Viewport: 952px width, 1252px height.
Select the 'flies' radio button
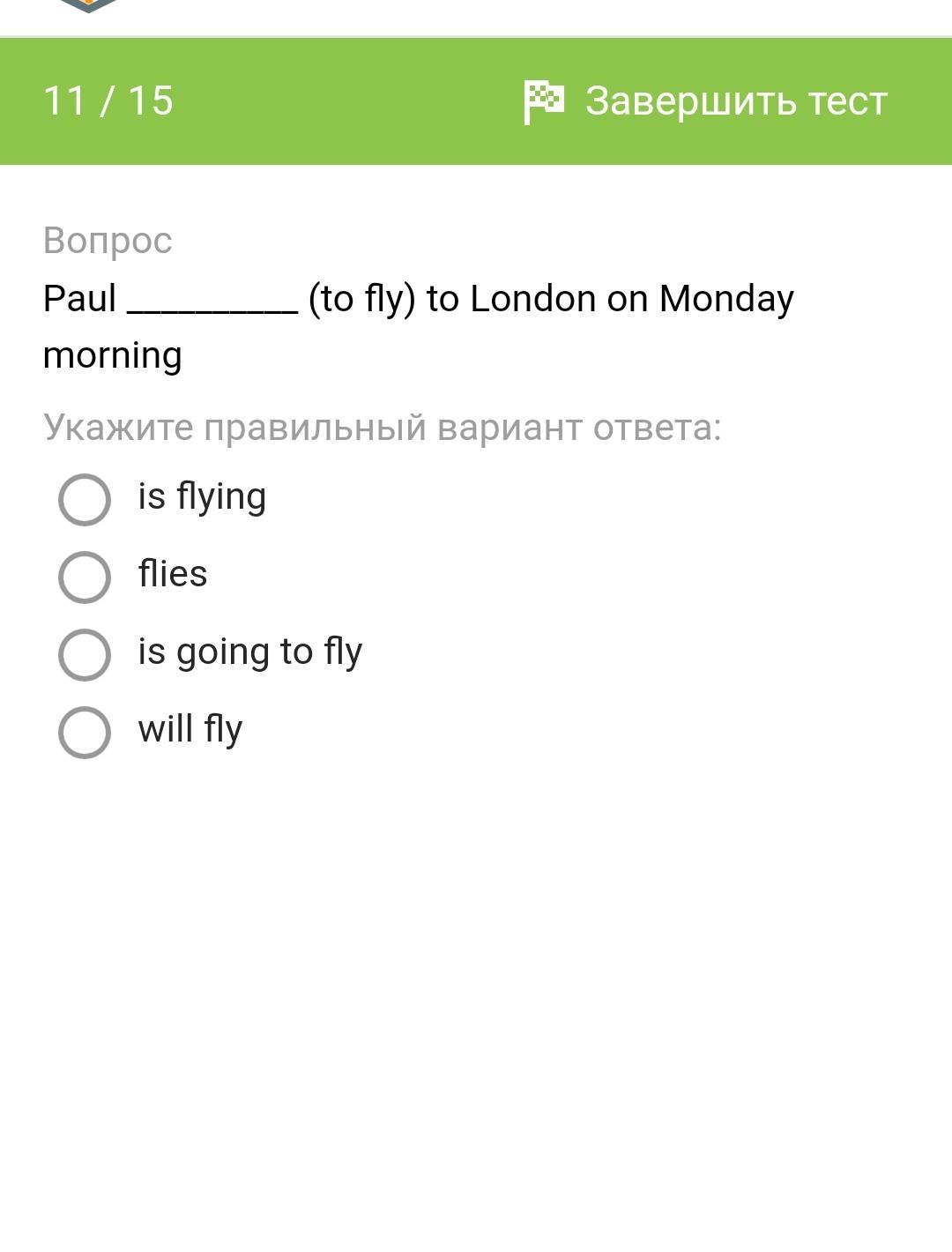85,578
